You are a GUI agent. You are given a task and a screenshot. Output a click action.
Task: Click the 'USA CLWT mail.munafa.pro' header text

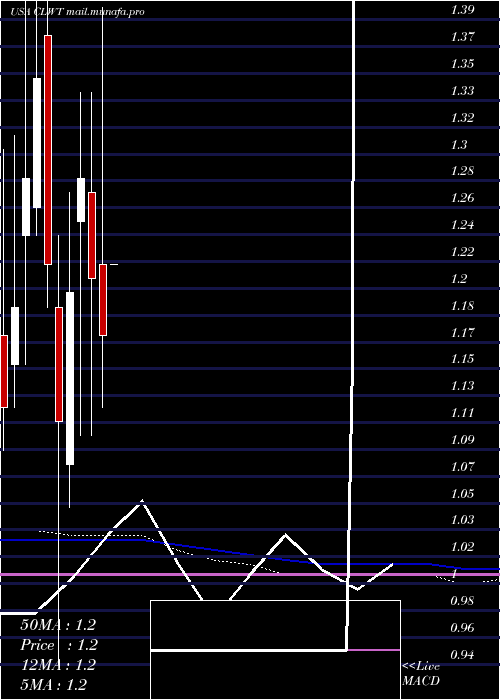coord(78,12)
